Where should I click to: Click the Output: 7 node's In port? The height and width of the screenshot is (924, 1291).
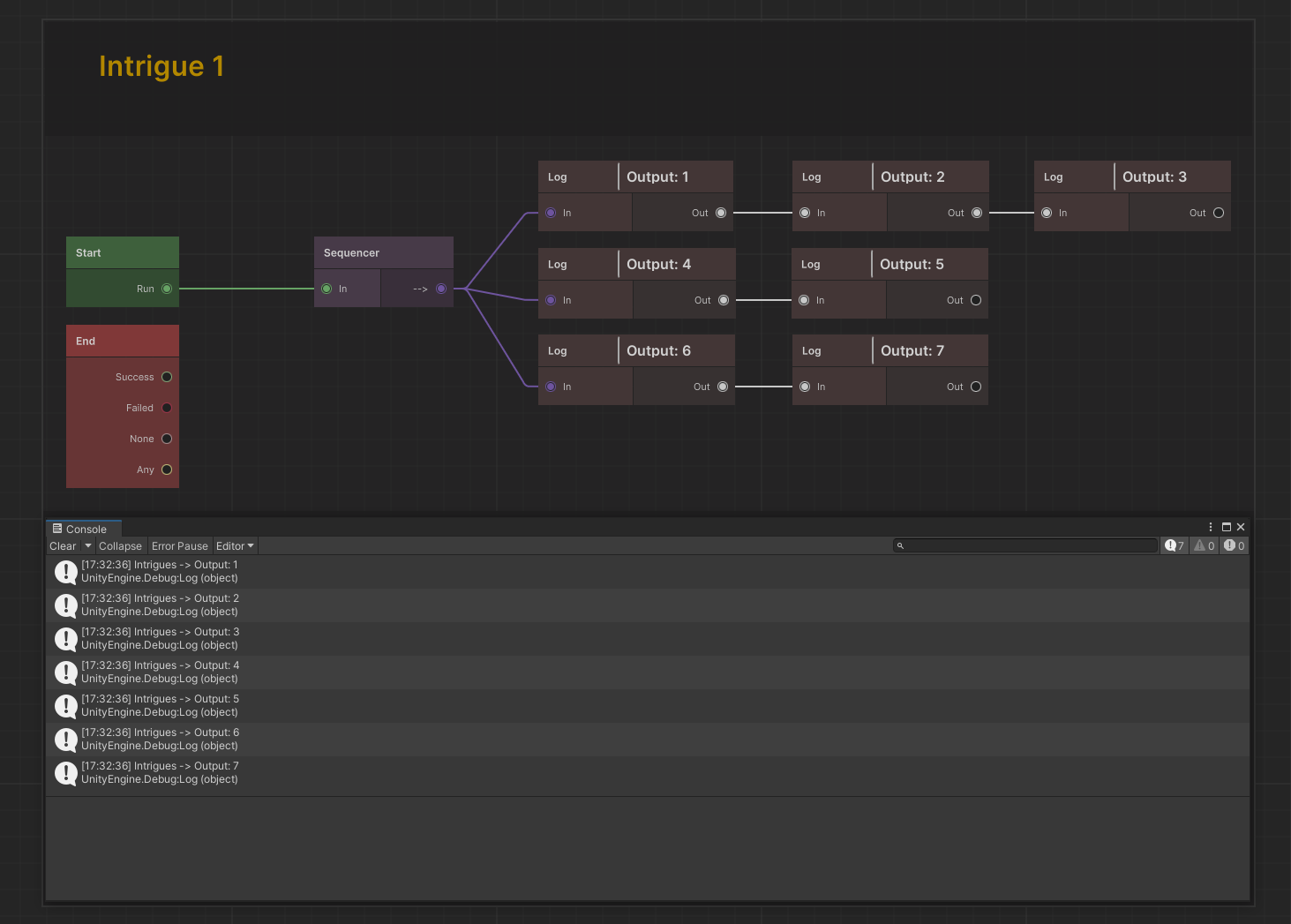[x=805, y=387]
